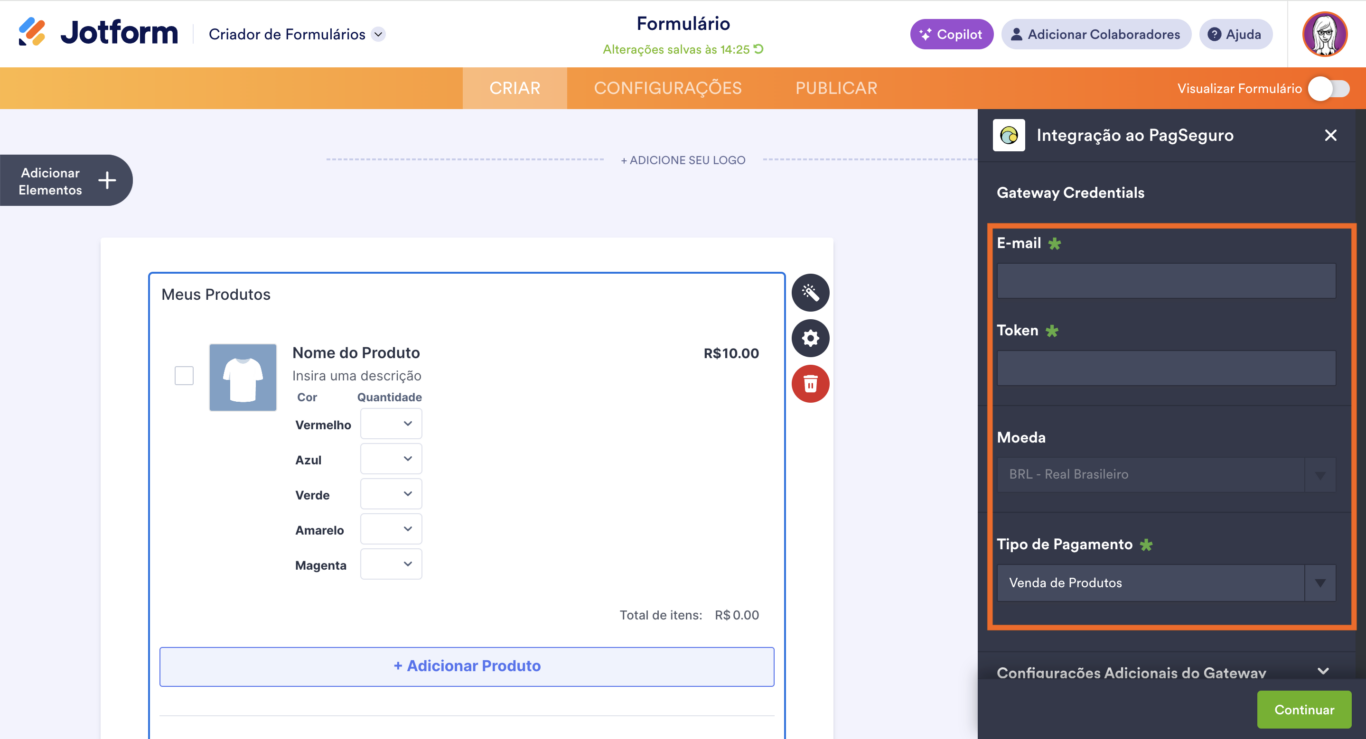Click the Insira uma descrição text
Image resolution: width=1366 pixels, height=739 pixels.
[x=357, y=376]
